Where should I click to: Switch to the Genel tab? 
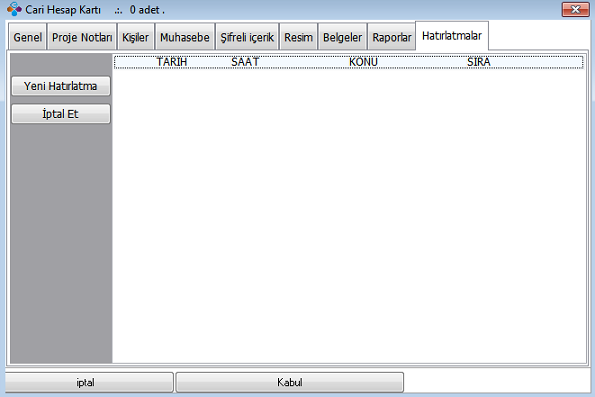27,37
